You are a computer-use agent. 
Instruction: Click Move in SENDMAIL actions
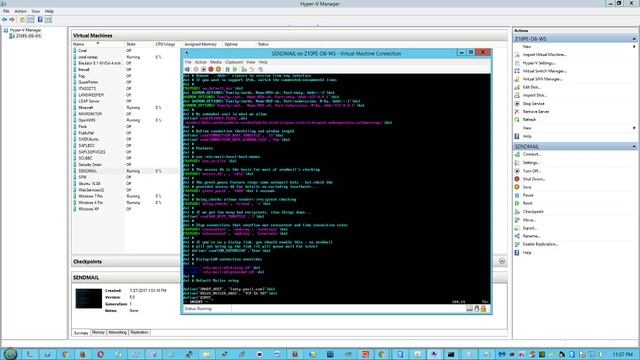click(x=529, y=220)
